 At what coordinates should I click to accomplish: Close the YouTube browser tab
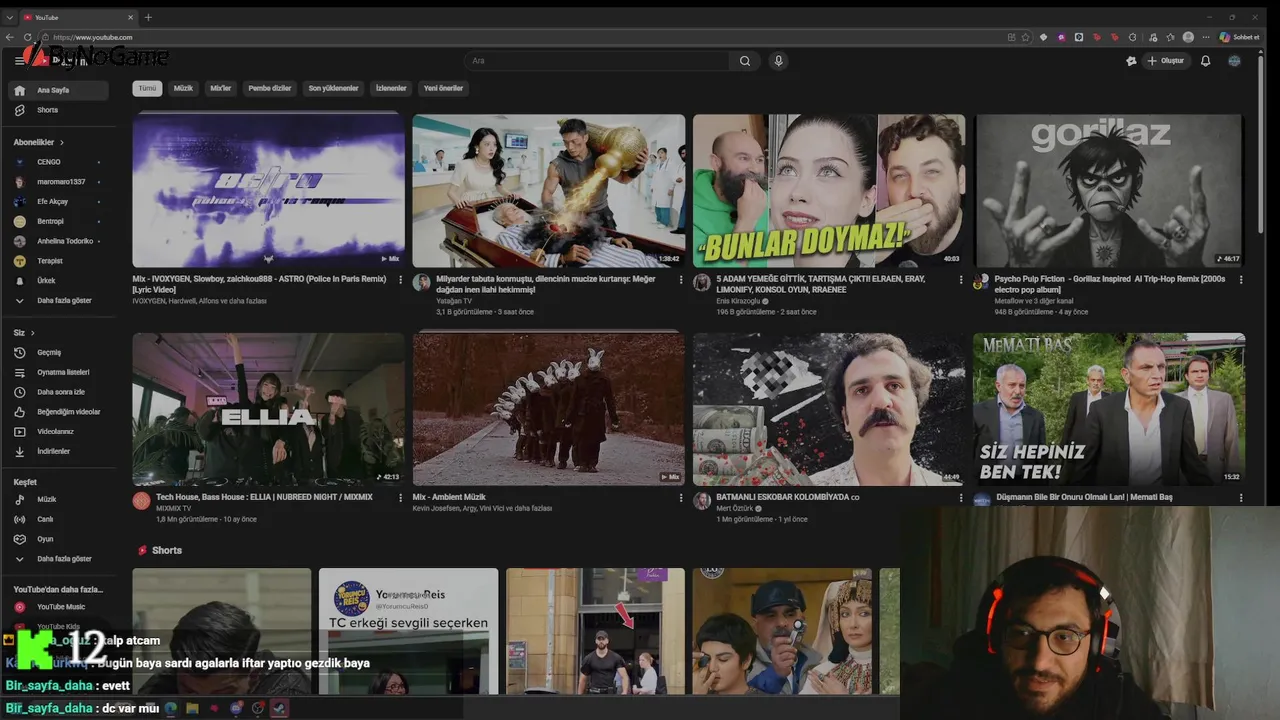[130, 17]
